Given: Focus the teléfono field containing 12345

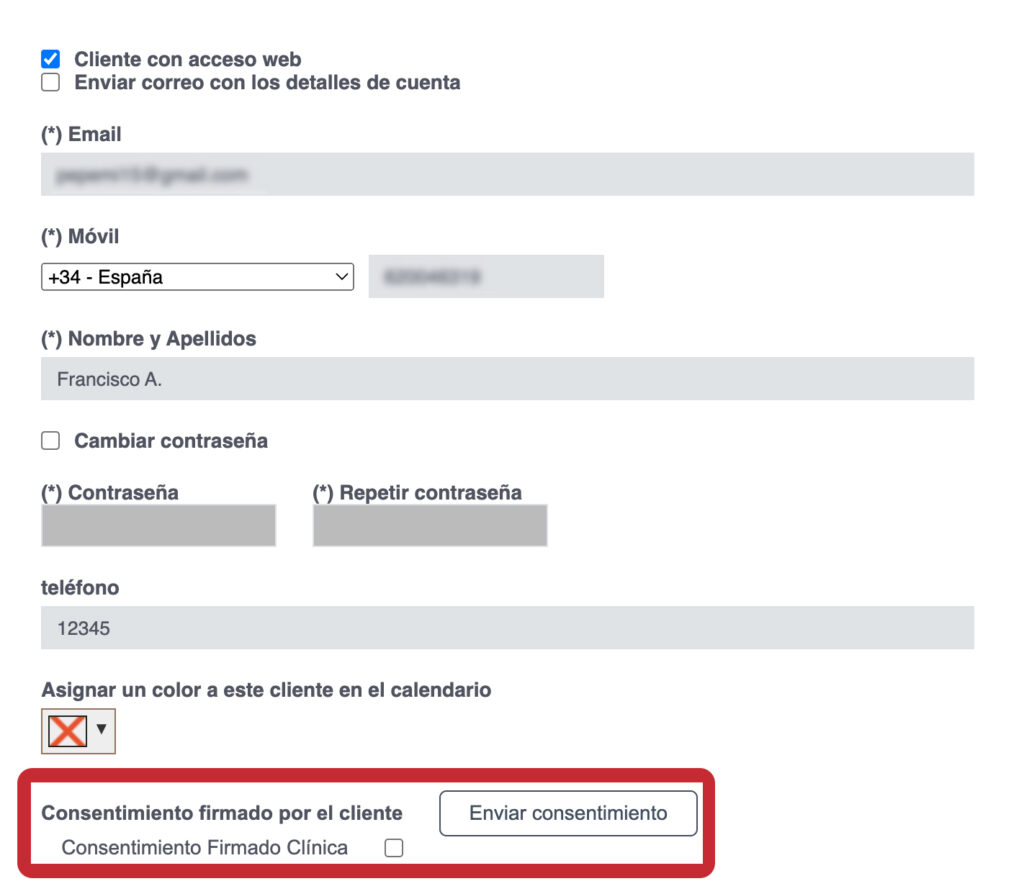Looking at the screenshot, I should pyautogui.click(x=507, y=628).
